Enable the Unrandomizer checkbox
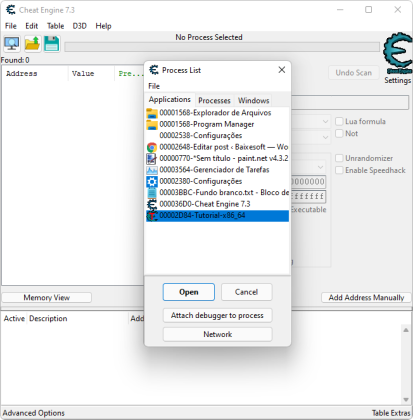Viewport: 413px width, 420px height. click(x=339, y=158)
